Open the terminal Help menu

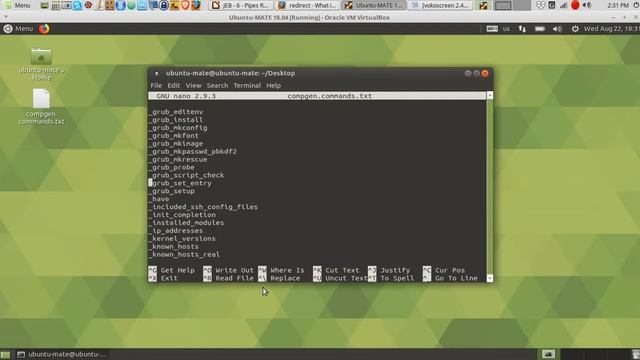click(x=273, y=85)
